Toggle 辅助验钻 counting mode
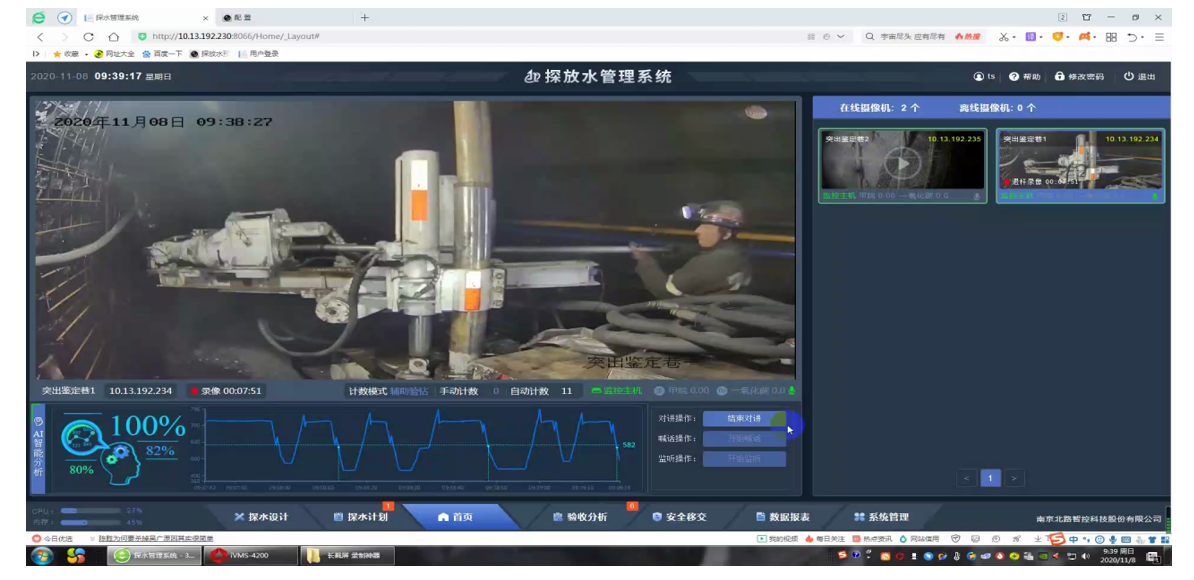1194x580 pixels. [x=408, y=391]
